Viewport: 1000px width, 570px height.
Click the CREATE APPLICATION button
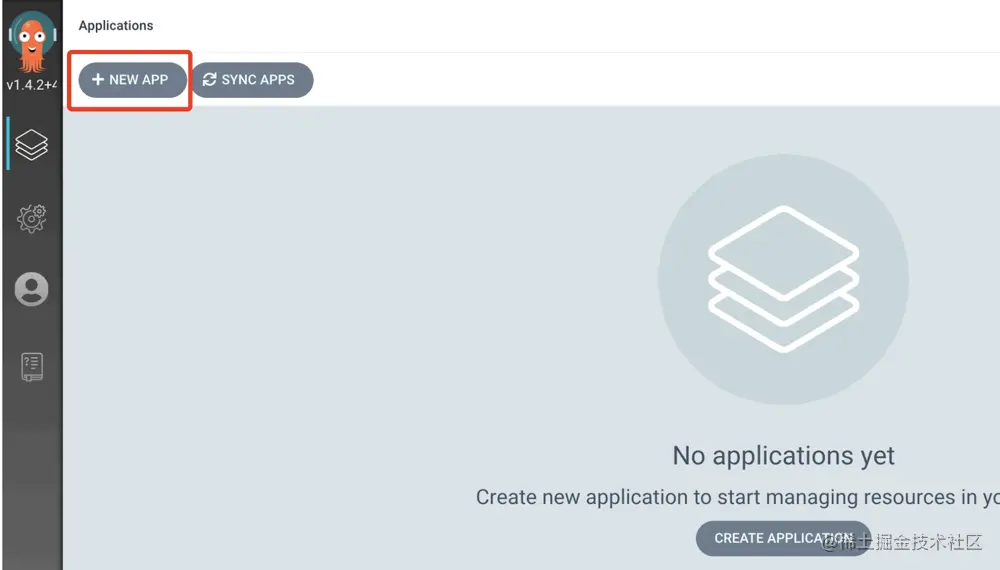(783, 538)
